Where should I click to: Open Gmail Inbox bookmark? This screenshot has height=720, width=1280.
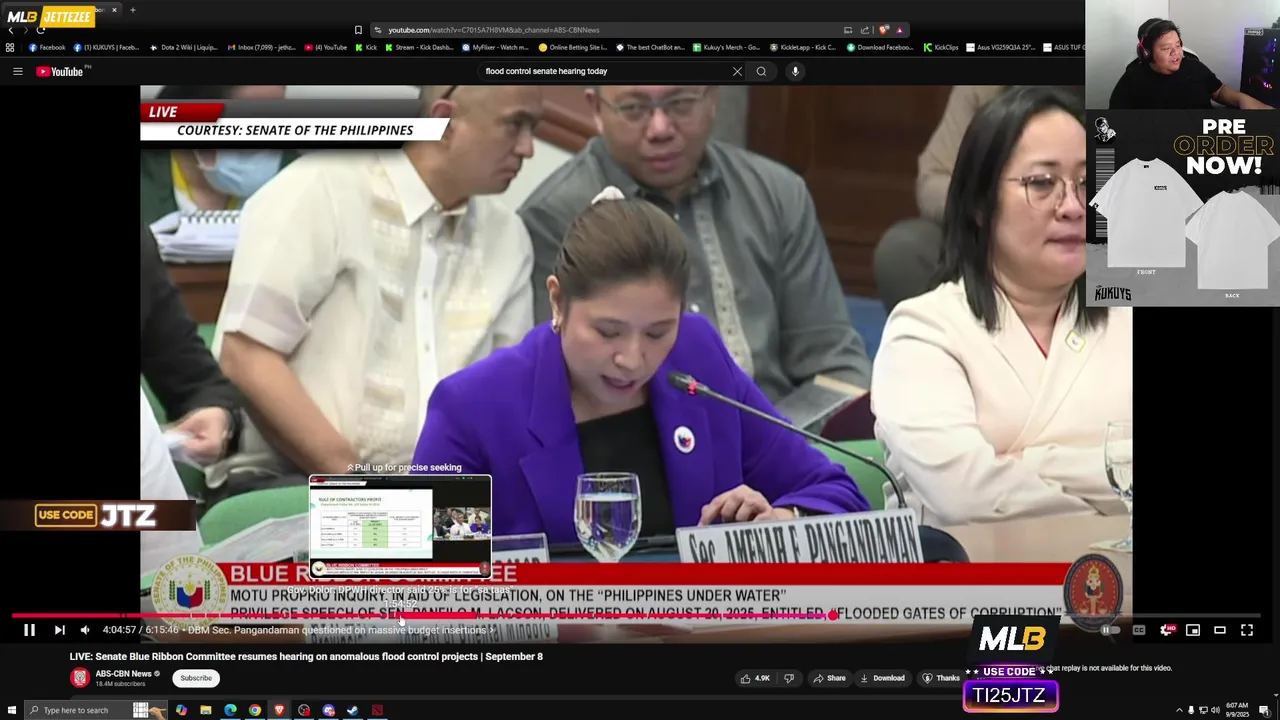(x=261, y=47)
